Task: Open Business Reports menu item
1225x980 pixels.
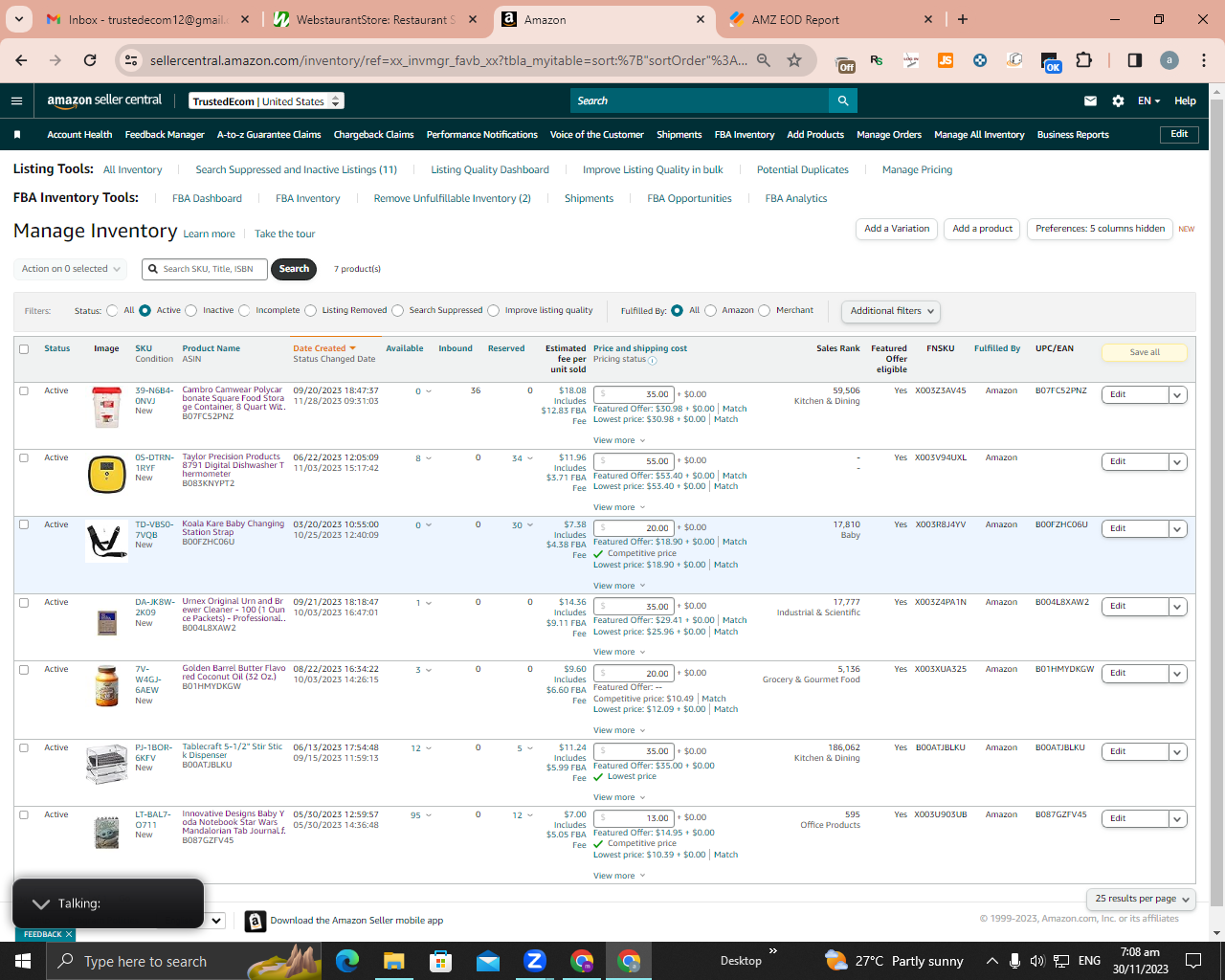Action: click(x=1073, y=135)
